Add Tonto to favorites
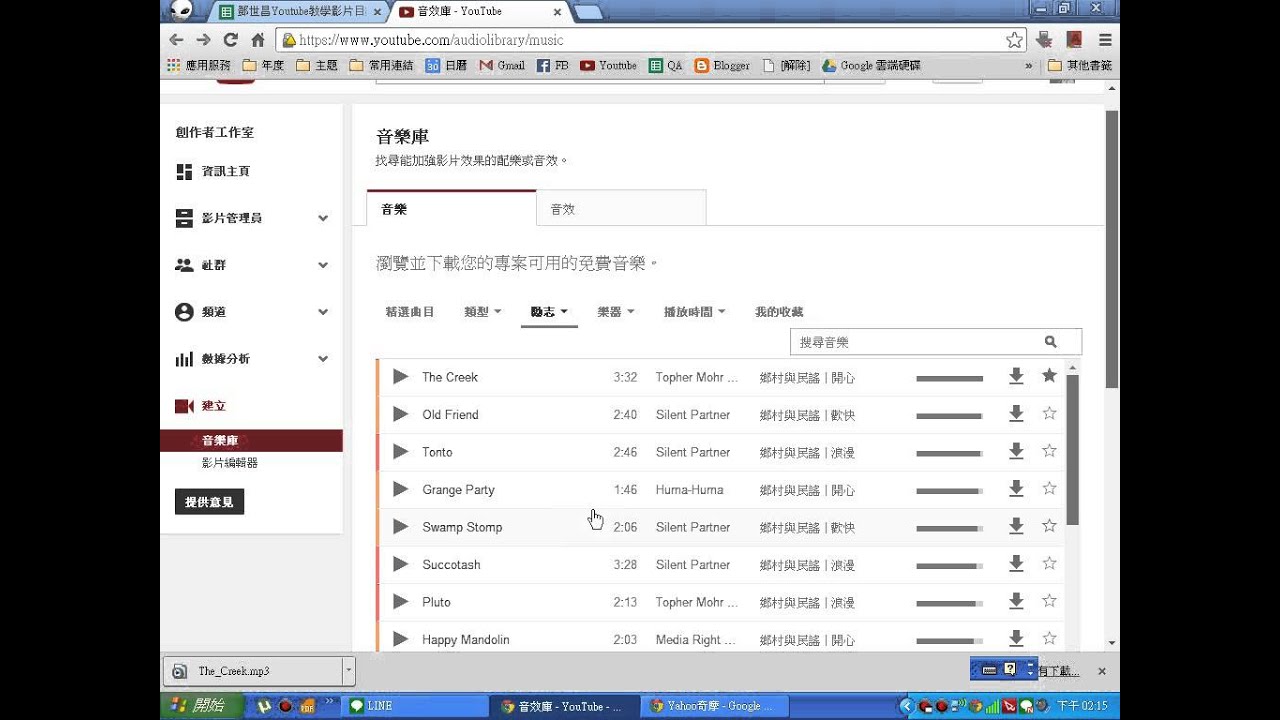This screenshot has height=720, width=1280. [x=1049, y=451]
